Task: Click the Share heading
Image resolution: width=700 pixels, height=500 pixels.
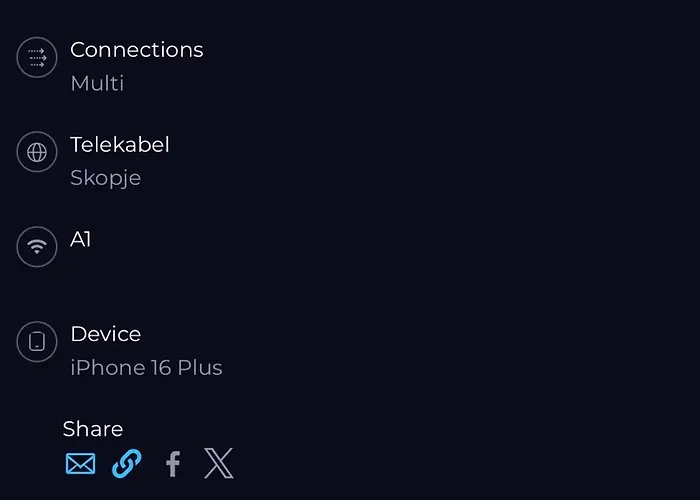Action: 92,429
